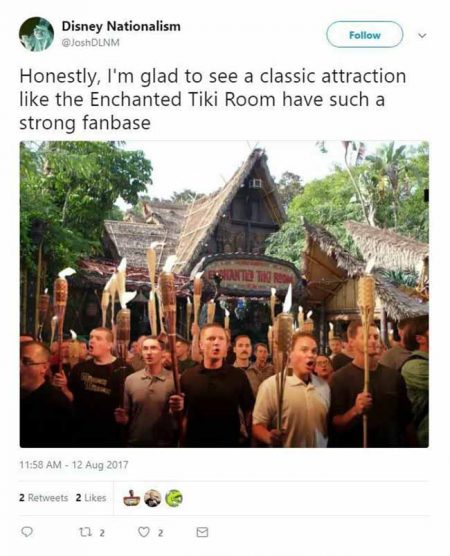Click the Enchanted Tiki Room sign in photo
The image size is (450, 556).
click(251, 275)
